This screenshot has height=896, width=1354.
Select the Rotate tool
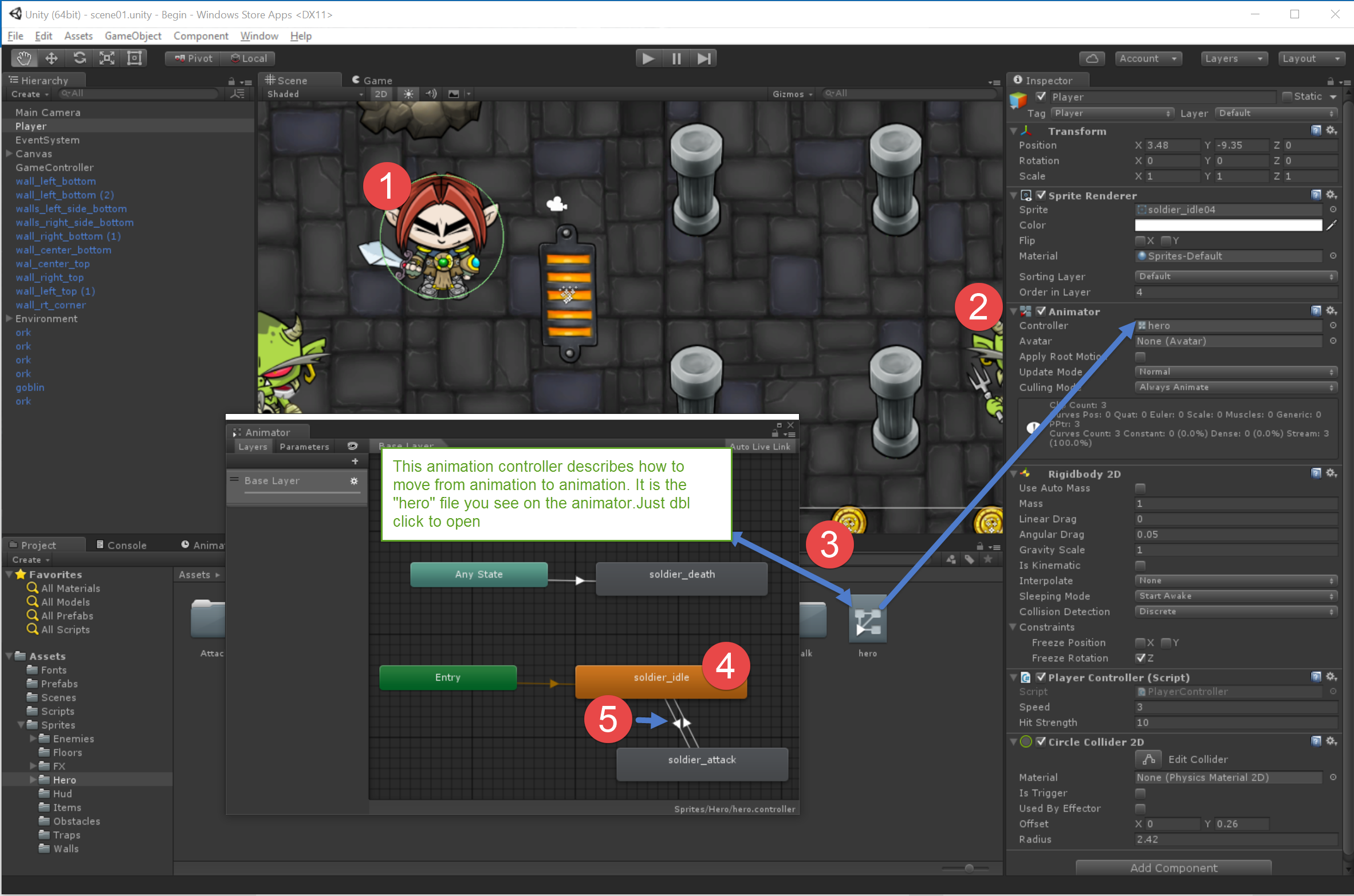coord(80,58)
